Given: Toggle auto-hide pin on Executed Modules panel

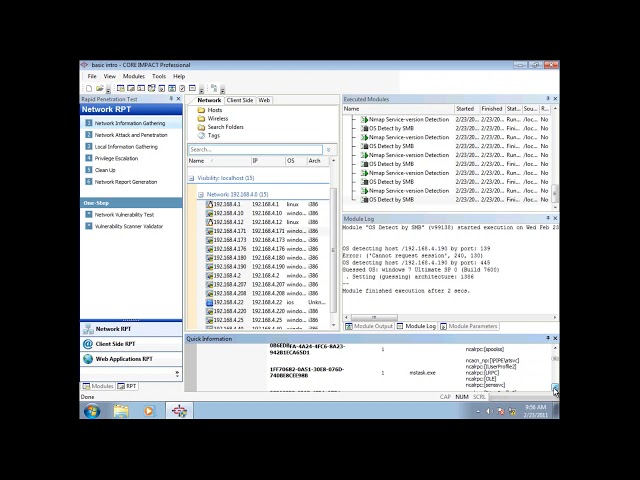Looking at the screenshot, I should 548,99.
